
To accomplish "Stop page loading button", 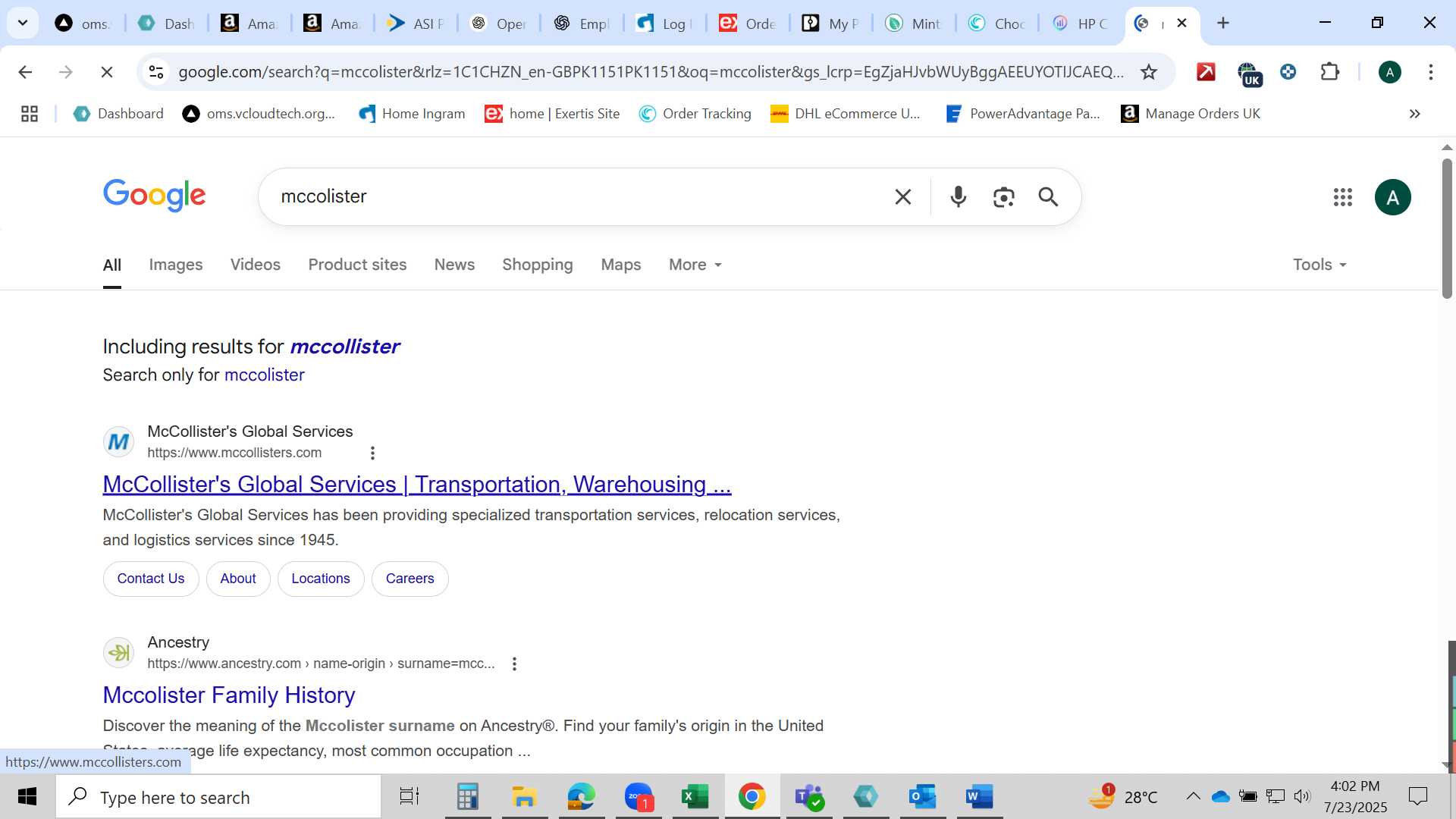I will pyautogui.click(x=107, y=72).
